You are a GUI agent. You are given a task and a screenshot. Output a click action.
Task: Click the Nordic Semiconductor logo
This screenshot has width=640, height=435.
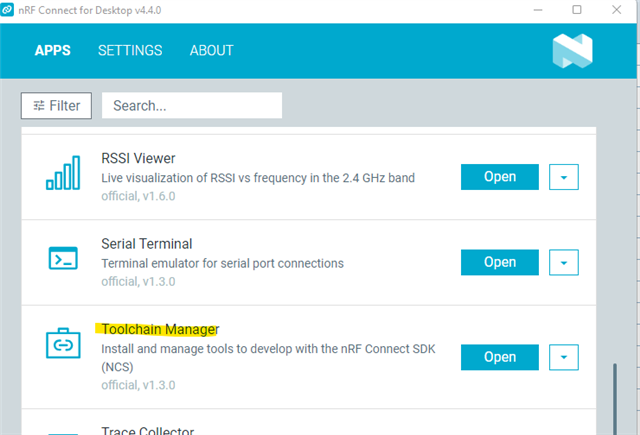(572, 51)
